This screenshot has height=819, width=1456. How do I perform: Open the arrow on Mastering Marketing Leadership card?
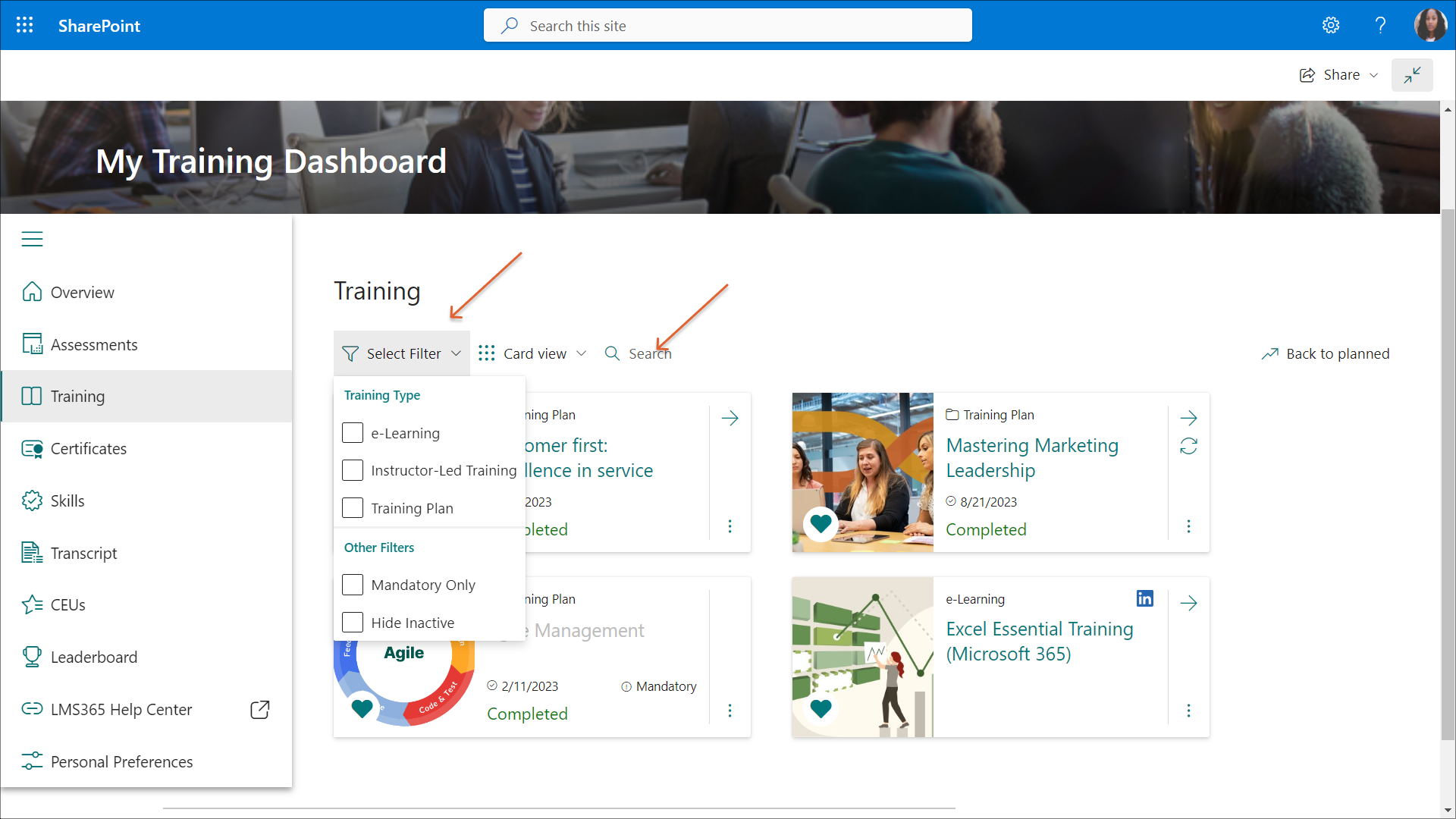(1188, 418)
